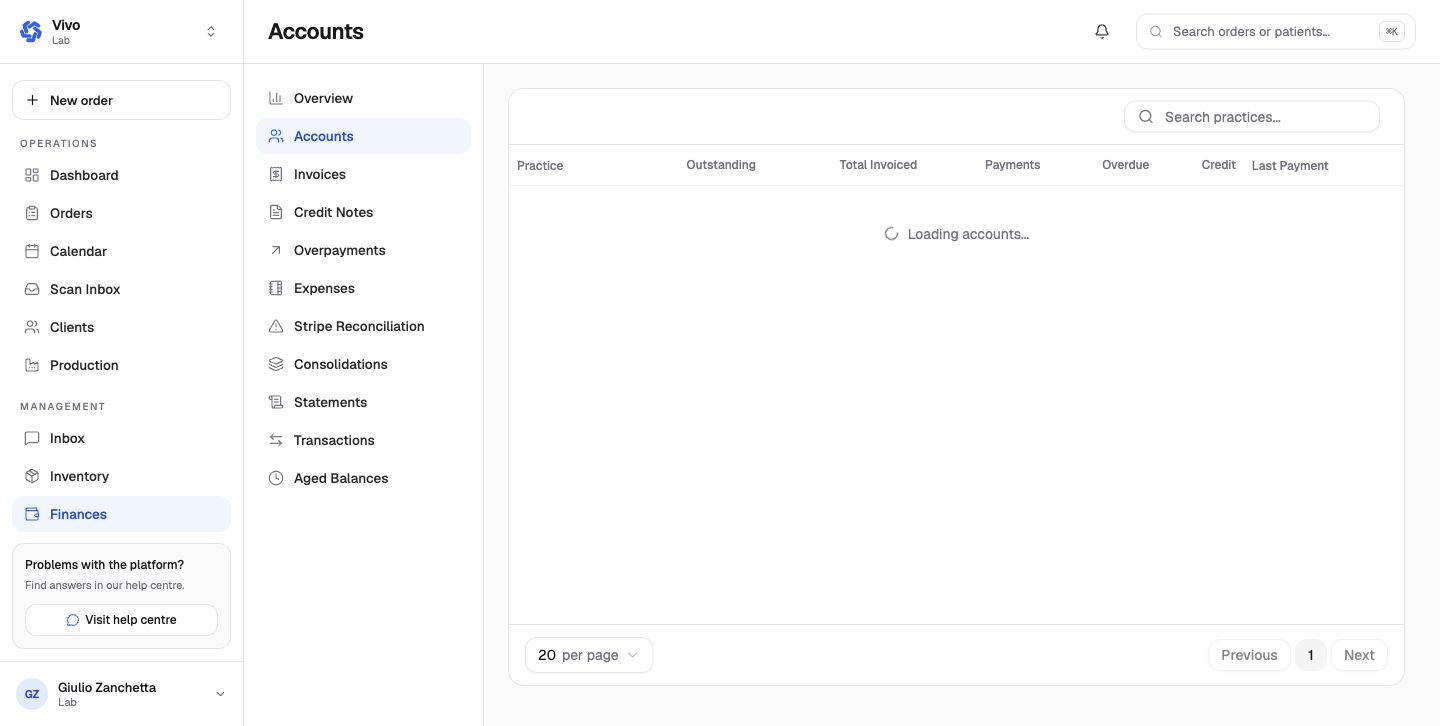This screenshot has width=1440, height=726.
Task: Click the Overdue column header
Action: [1125, 165]
